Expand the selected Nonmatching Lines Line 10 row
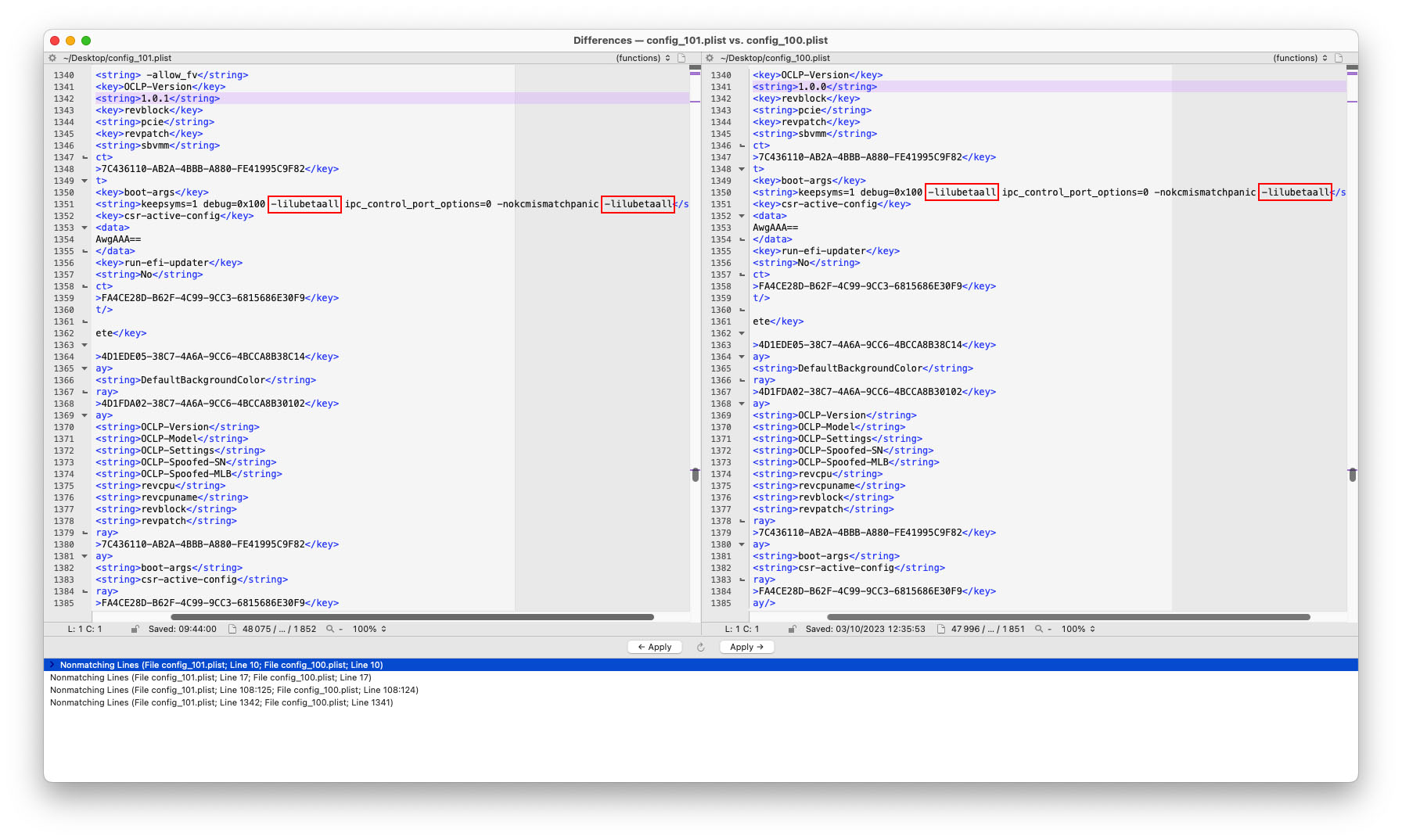Viewport: 1402px width, 840px height. coord(52,665)
